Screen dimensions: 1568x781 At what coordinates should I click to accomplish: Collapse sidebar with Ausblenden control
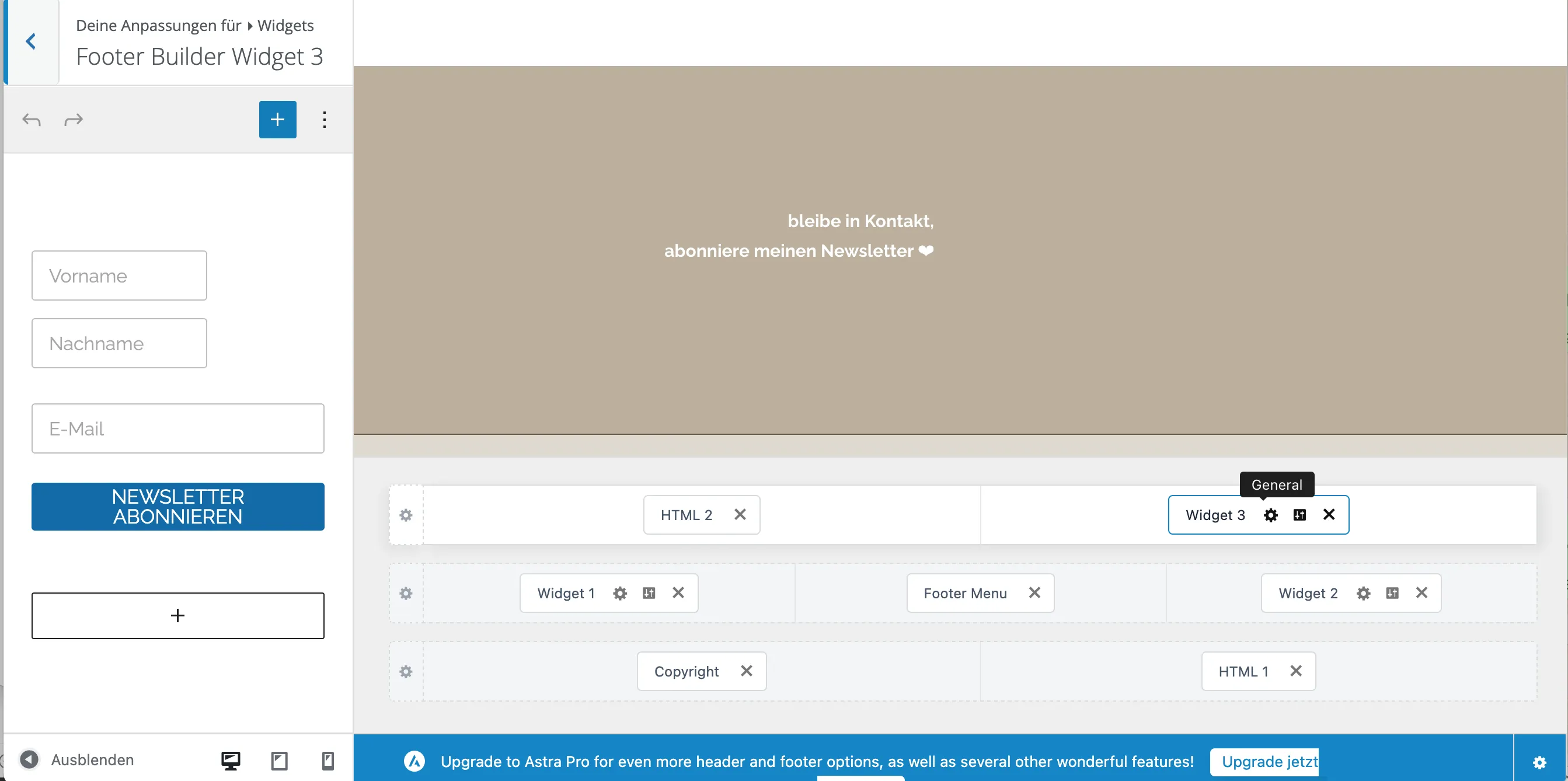click(x=77, y=759)
